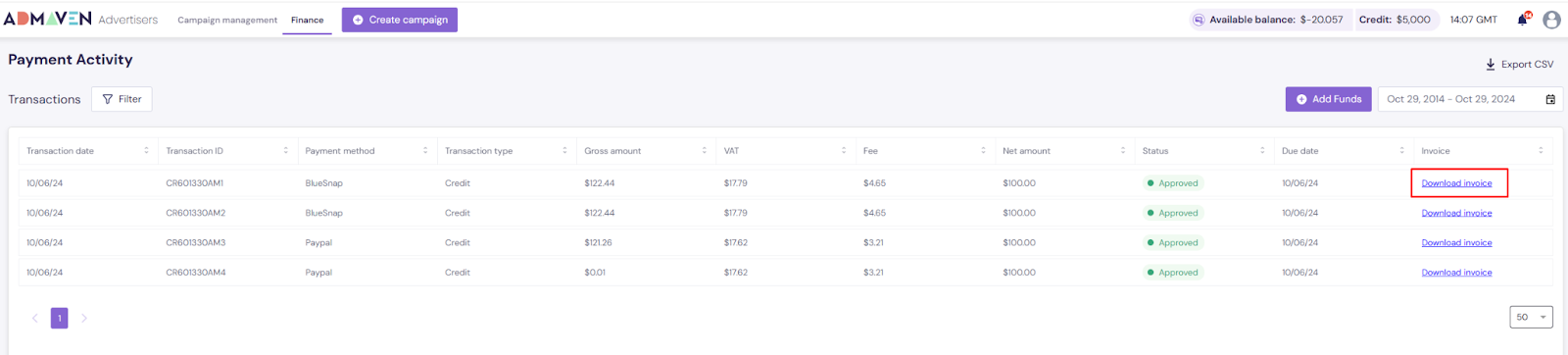Sort by Gross amount column arrows
Image resolution: width=1568 pixels, height=355 pixels.
[x=704, y=151]
